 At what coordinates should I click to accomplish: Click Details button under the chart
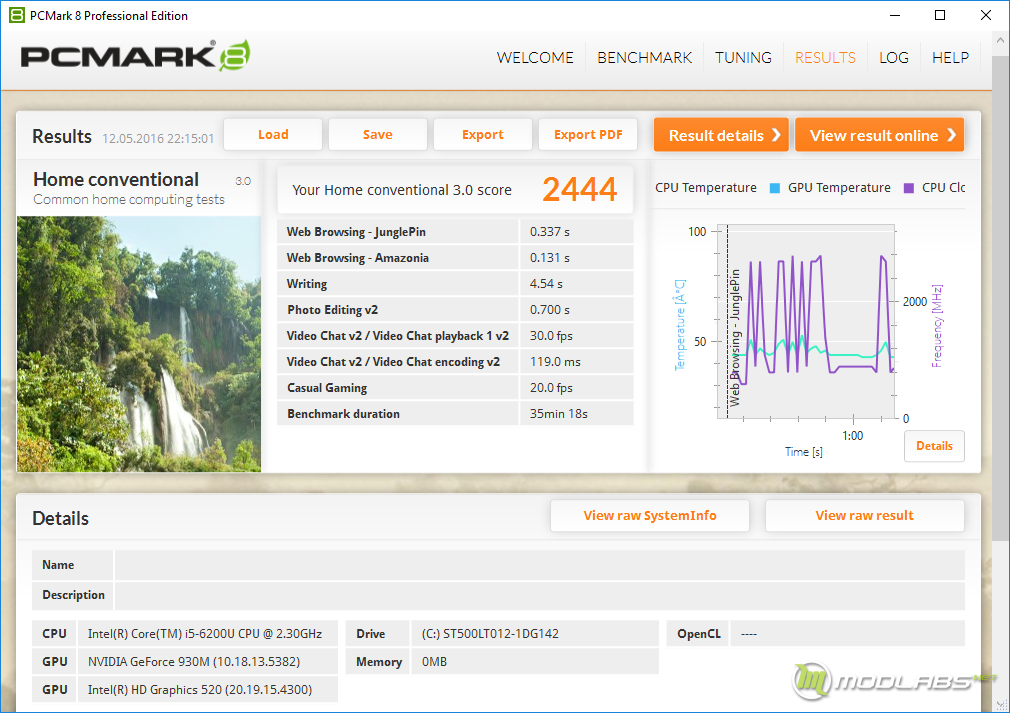934,446
